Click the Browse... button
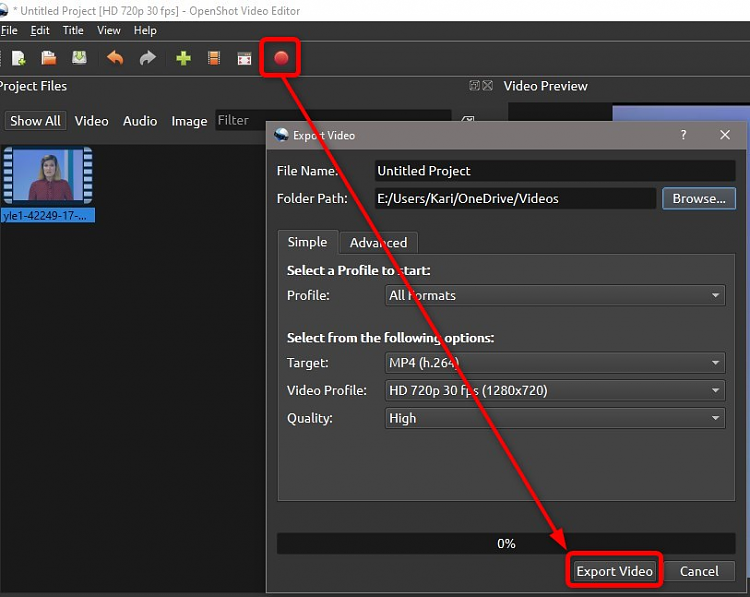 [699, 199]
